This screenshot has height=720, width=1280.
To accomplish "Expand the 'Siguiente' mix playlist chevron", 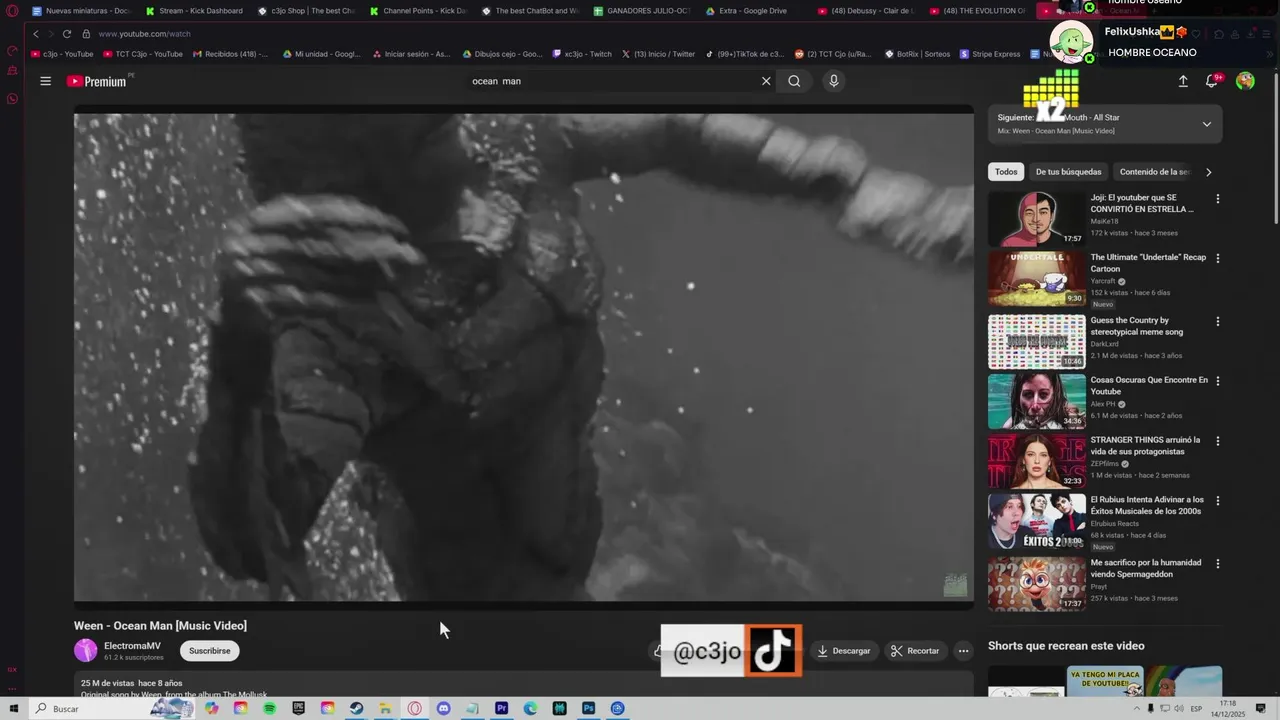I will [x=1206, y=124].
